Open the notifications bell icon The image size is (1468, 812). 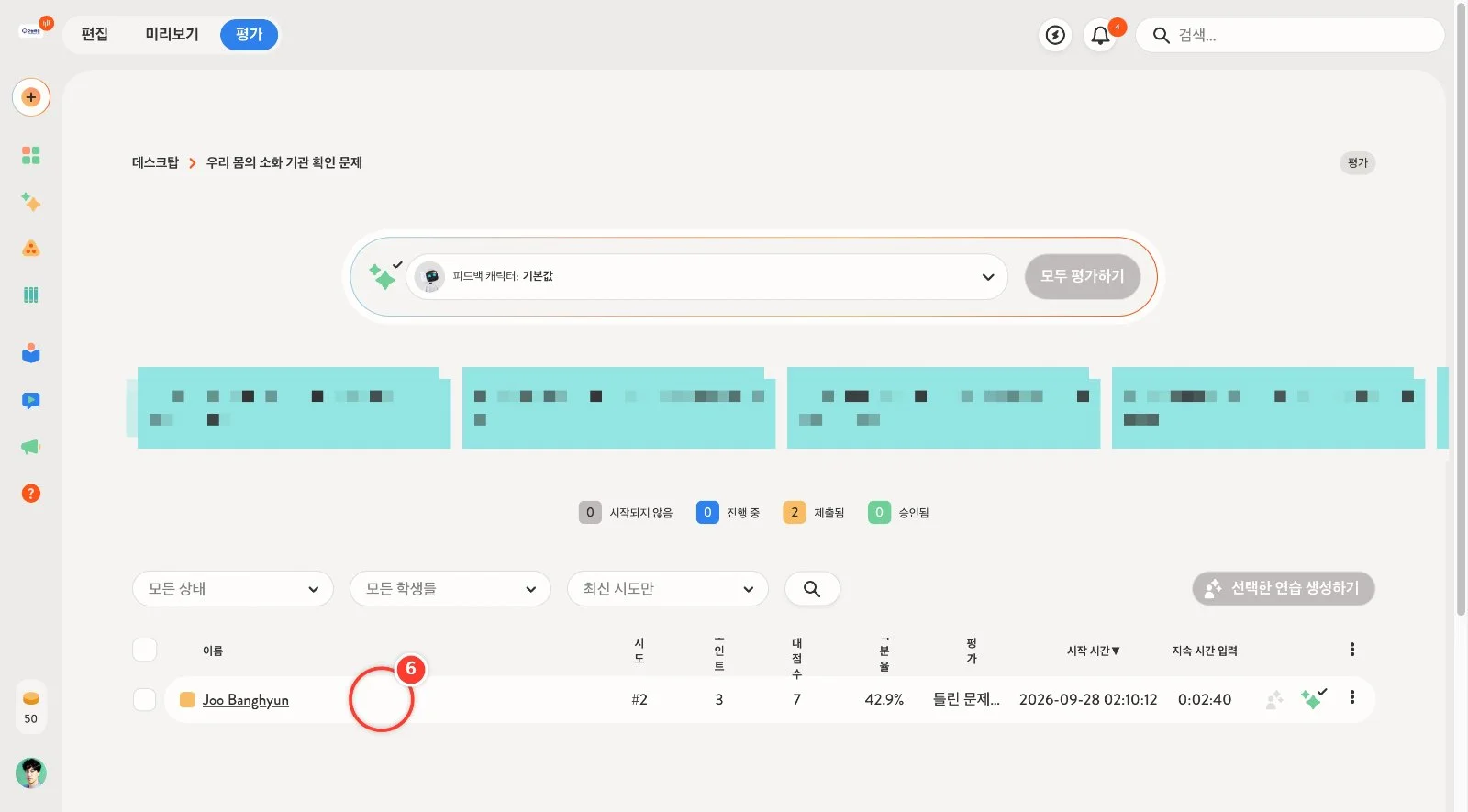pyautogui.click(x=1100, y=36)
